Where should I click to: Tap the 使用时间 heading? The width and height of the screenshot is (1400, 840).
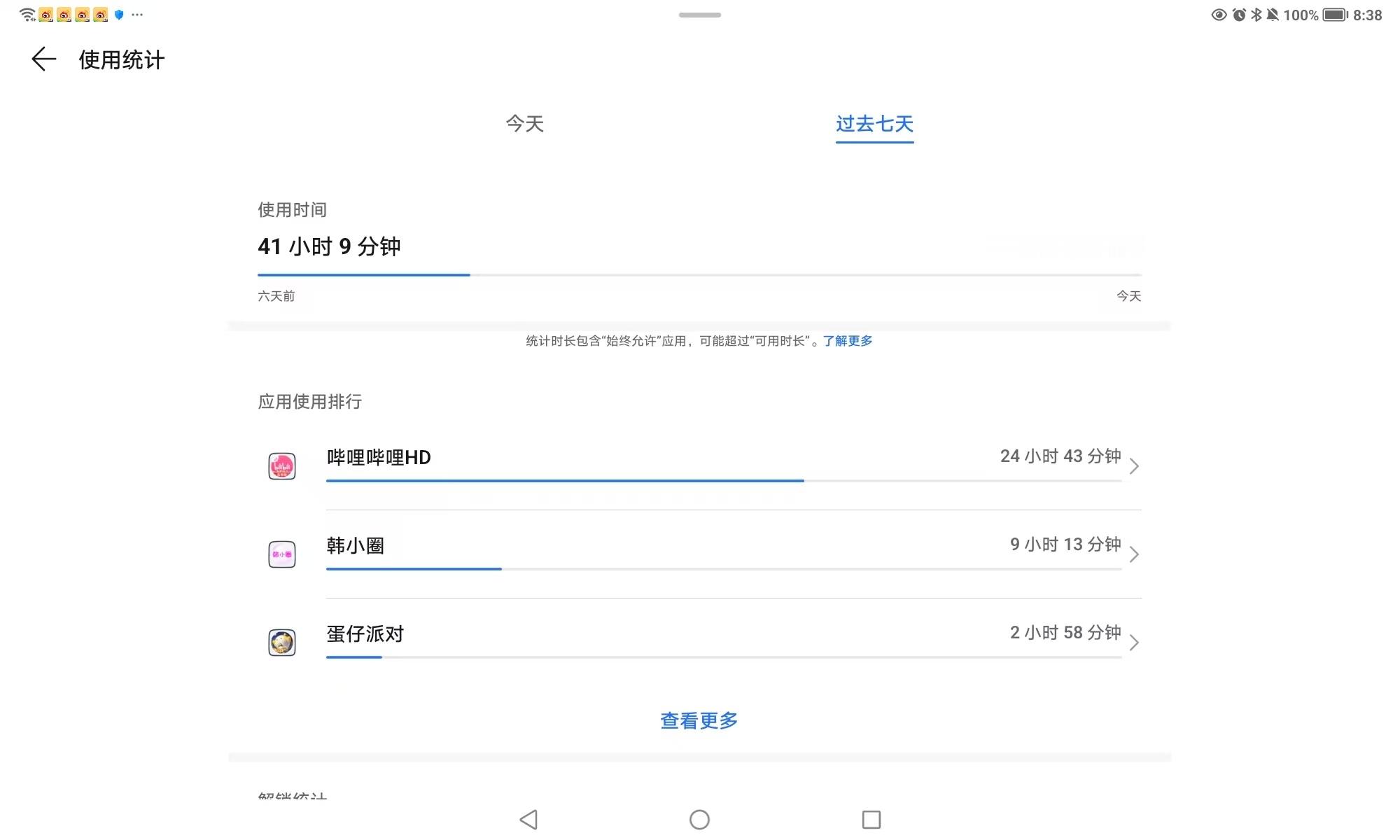tap(293, 210)
